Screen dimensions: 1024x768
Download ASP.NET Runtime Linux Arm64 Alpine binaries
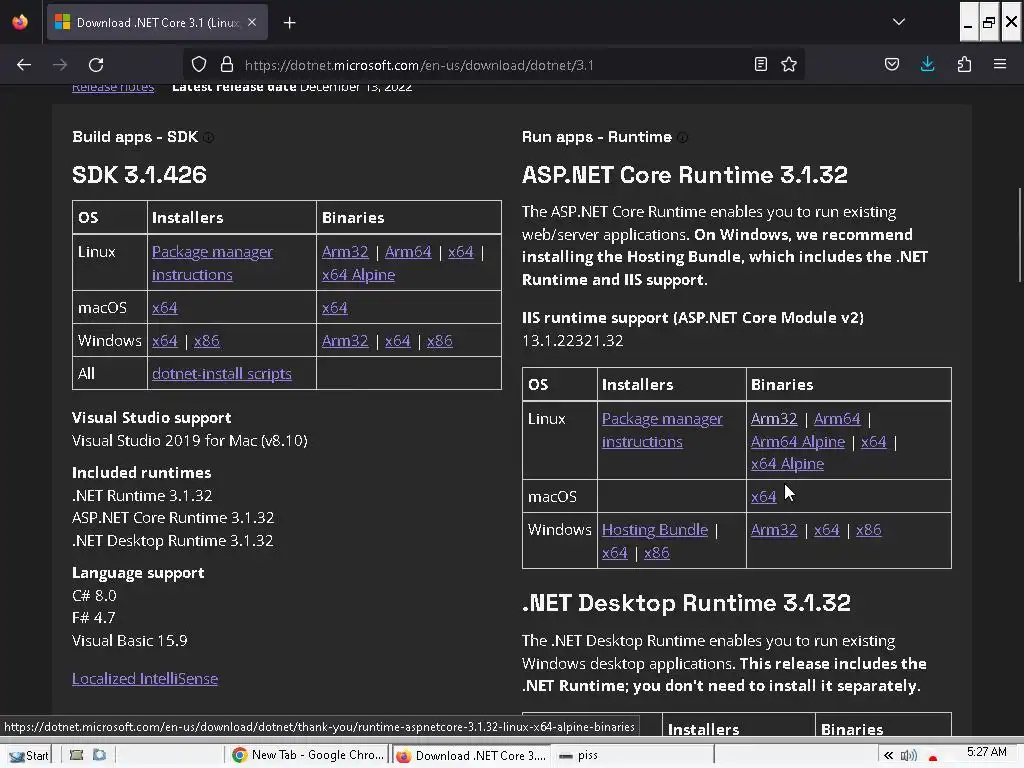798,442
